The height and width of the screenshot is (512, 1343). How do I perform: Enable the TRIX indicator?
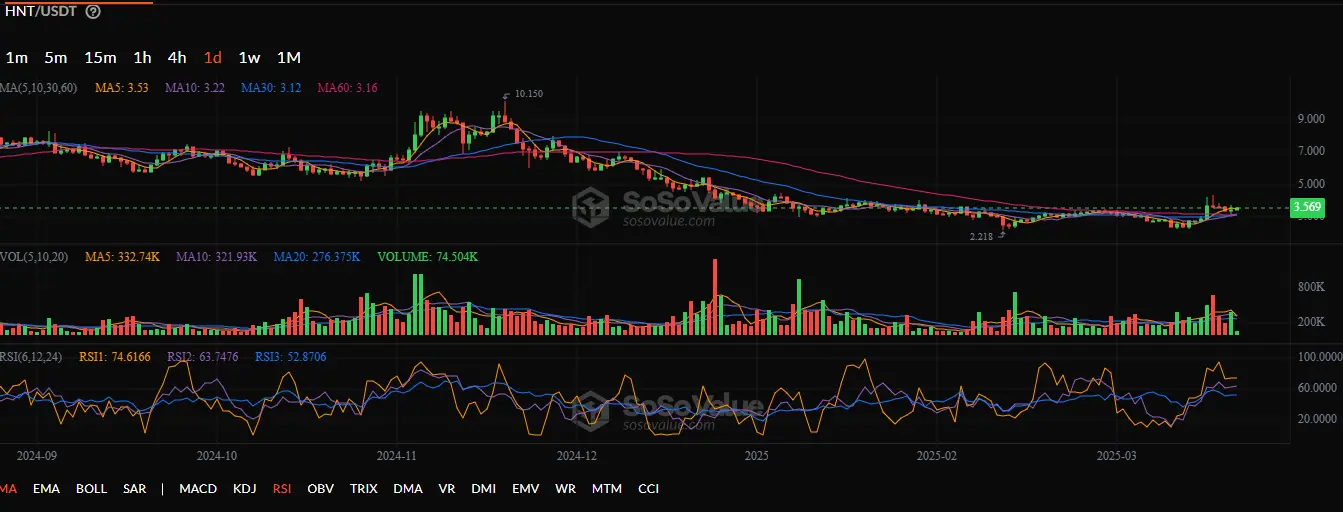coord(364,489)
